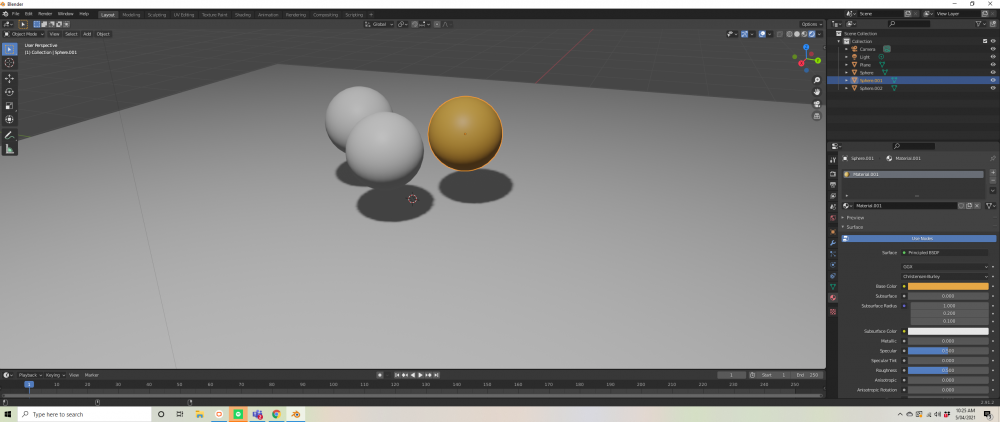The image size is (1000, 422).
Task: Toggle visibility of Sphere.002
Action: click(x=993, y=88)
